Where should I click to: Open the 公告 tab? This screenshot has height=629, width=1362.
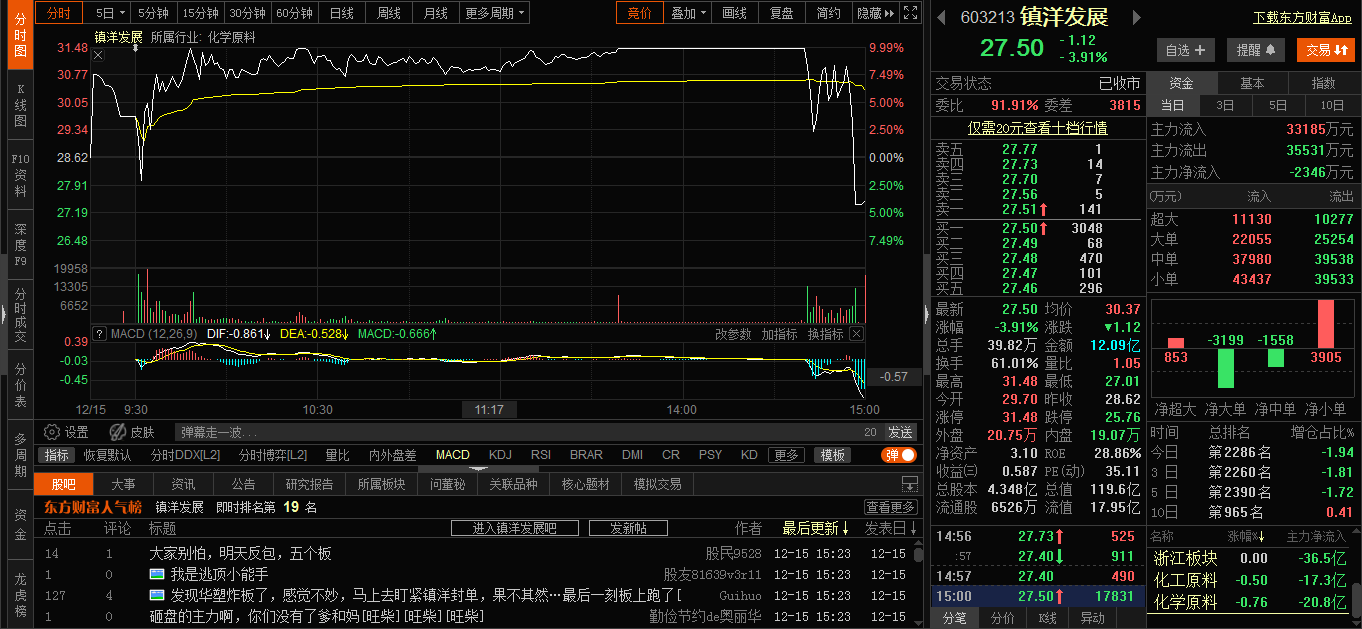(243, 484)
